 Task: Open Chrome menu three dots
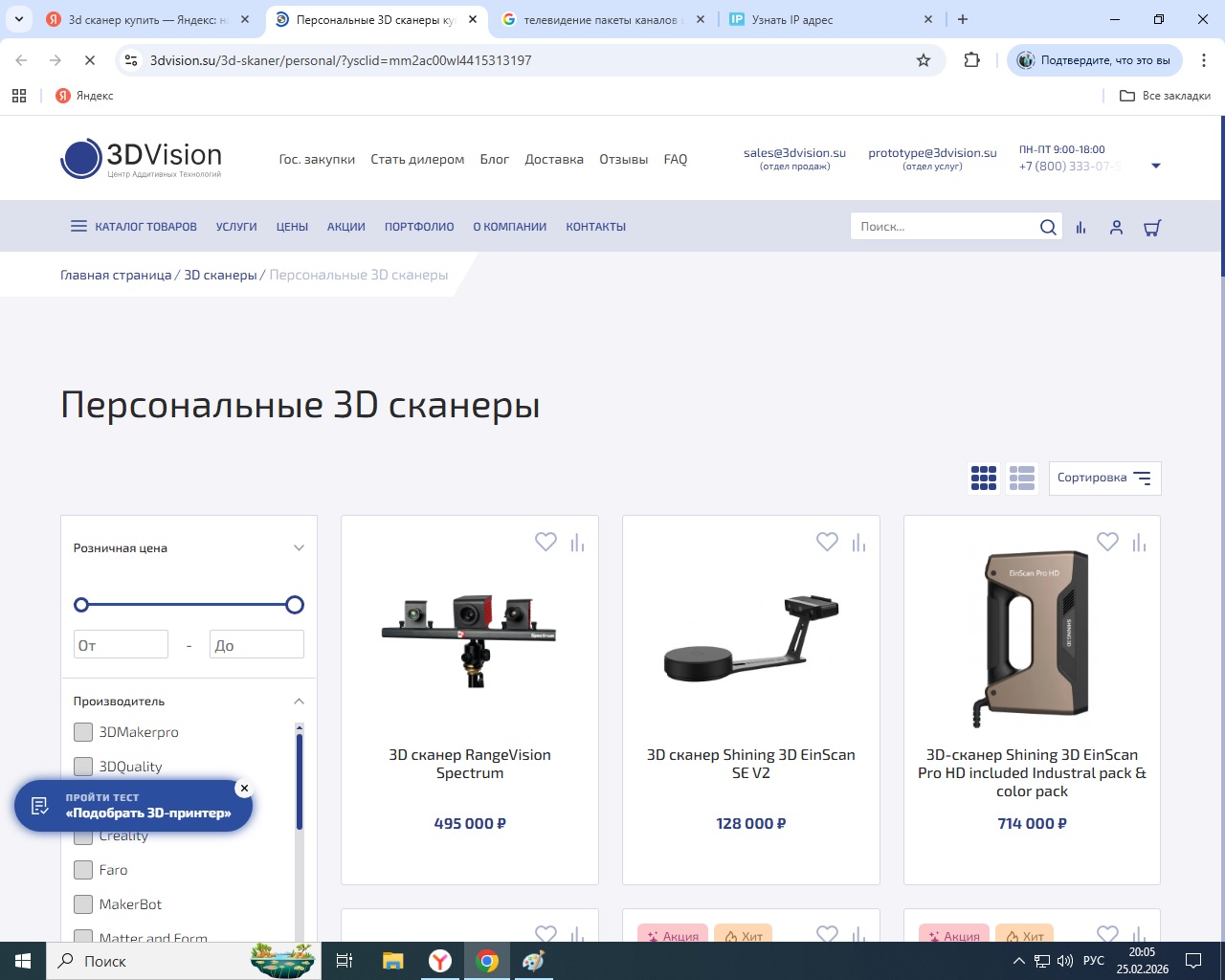[x=1203, y=60]
